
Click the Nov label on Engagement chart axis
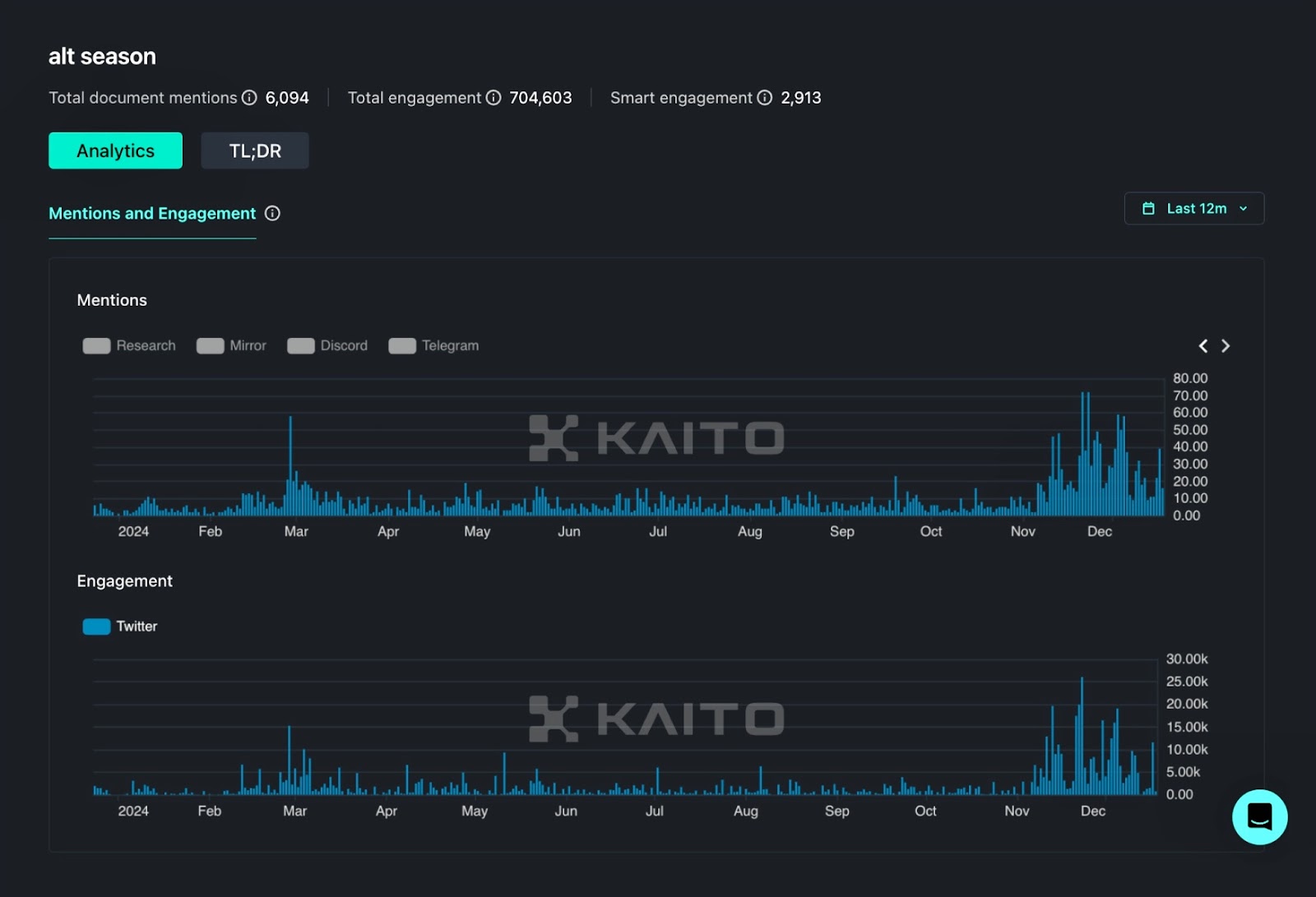(1017, 811)
